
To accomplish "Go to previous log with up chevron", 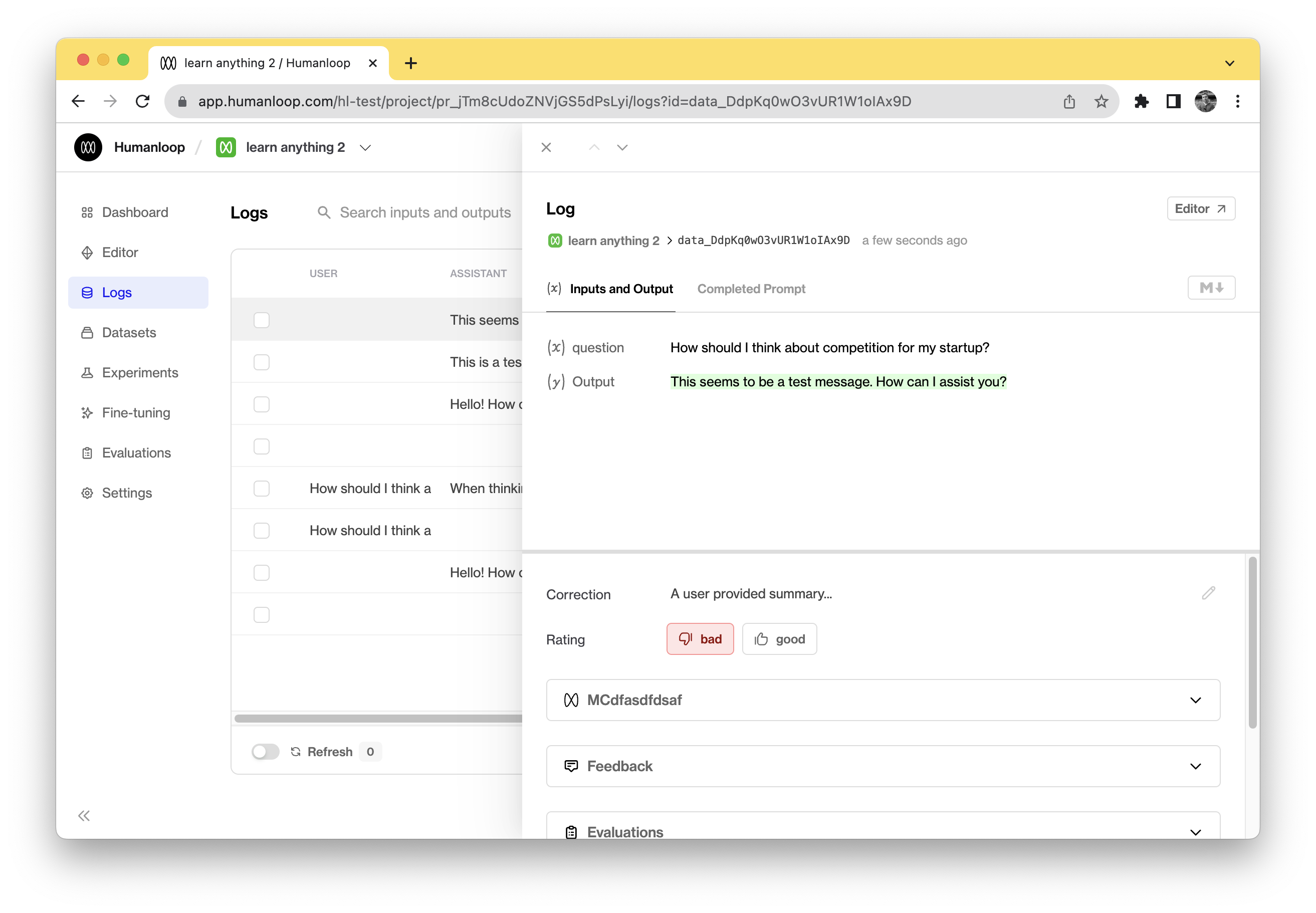I will point(594,147).
